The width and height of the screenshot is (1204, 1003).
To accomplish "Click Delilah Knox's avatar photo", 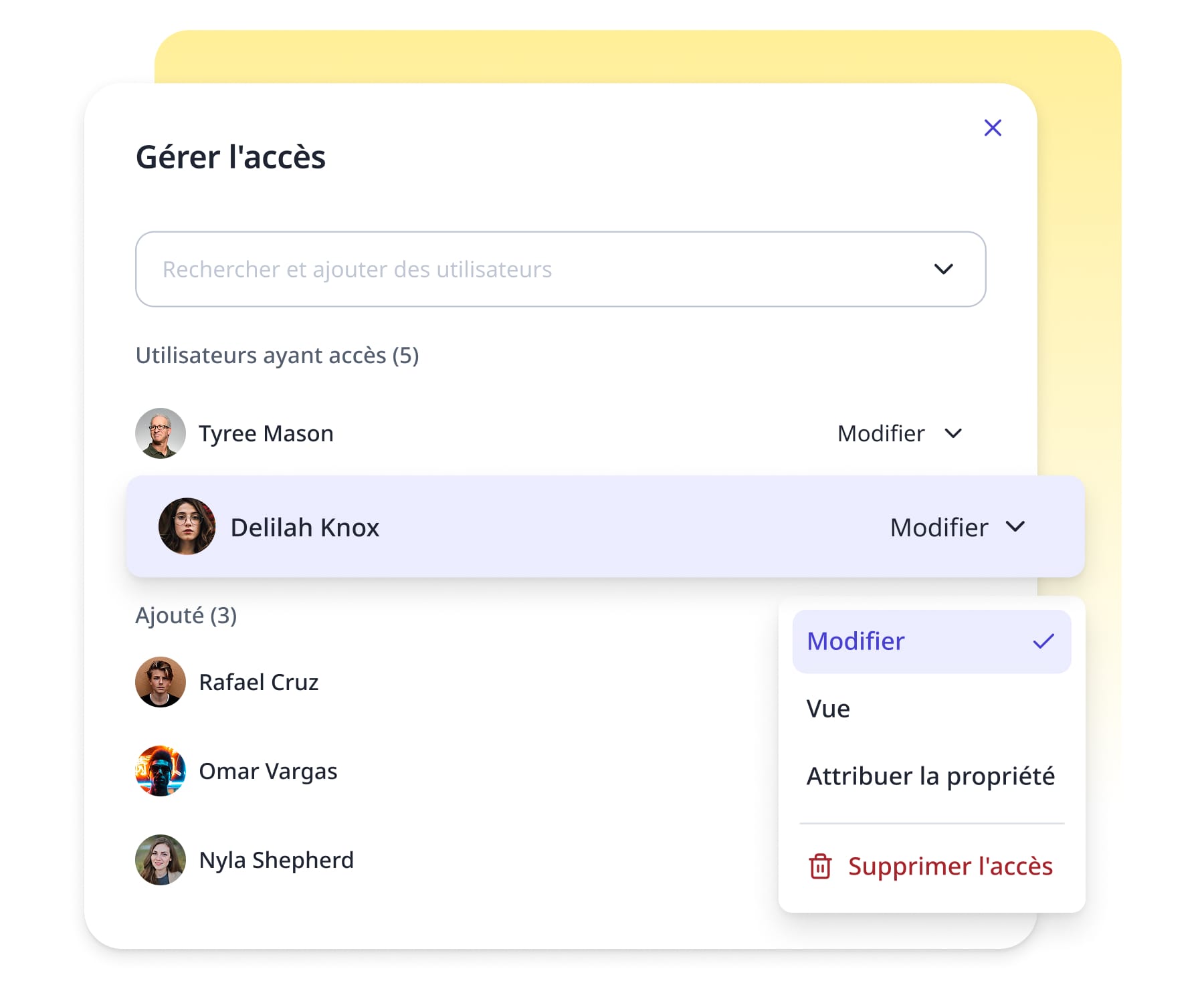I will (x=187, y=526).
